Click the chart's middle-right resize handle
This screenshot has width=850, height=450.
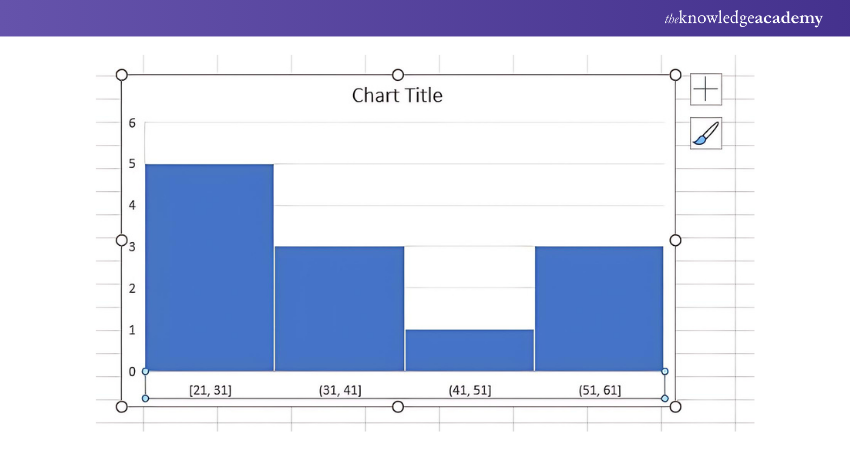pyautogui.click(x=675, y=240)
